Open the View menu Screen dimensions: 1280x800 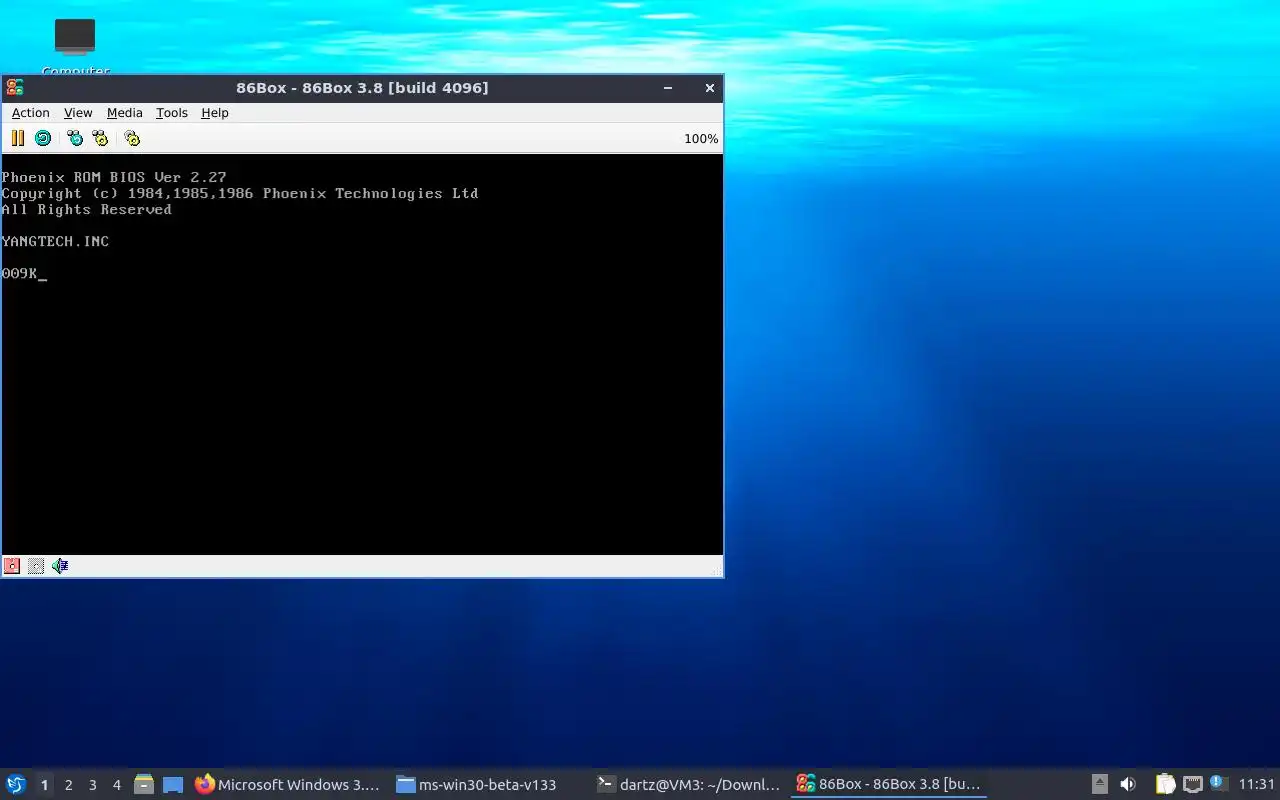78,113
